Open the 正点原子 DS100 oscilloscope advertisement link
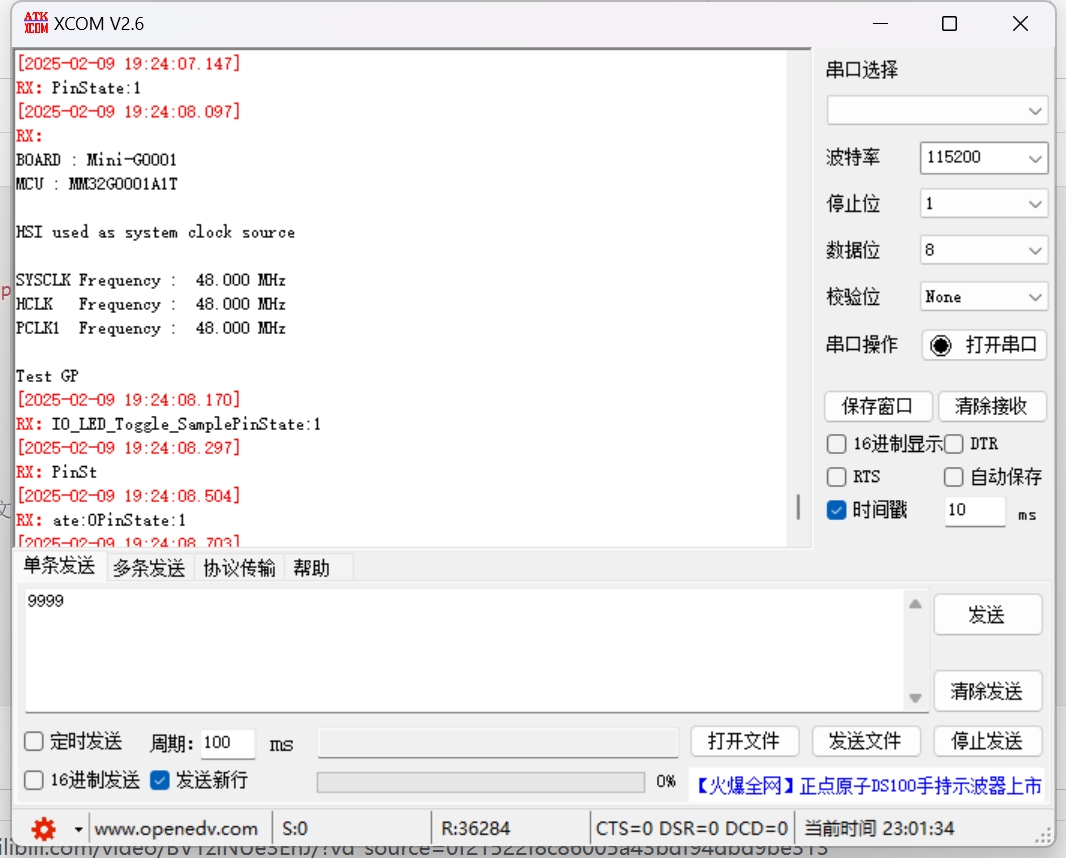Viewport: 1066px width, 858px height. pyautogui.click(x=867, y=786)
